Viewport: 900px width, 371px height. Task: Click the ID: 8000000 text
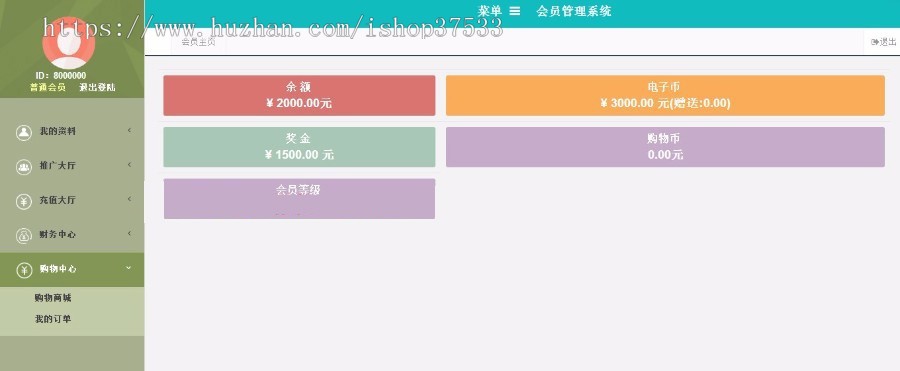tap(61, 76)
